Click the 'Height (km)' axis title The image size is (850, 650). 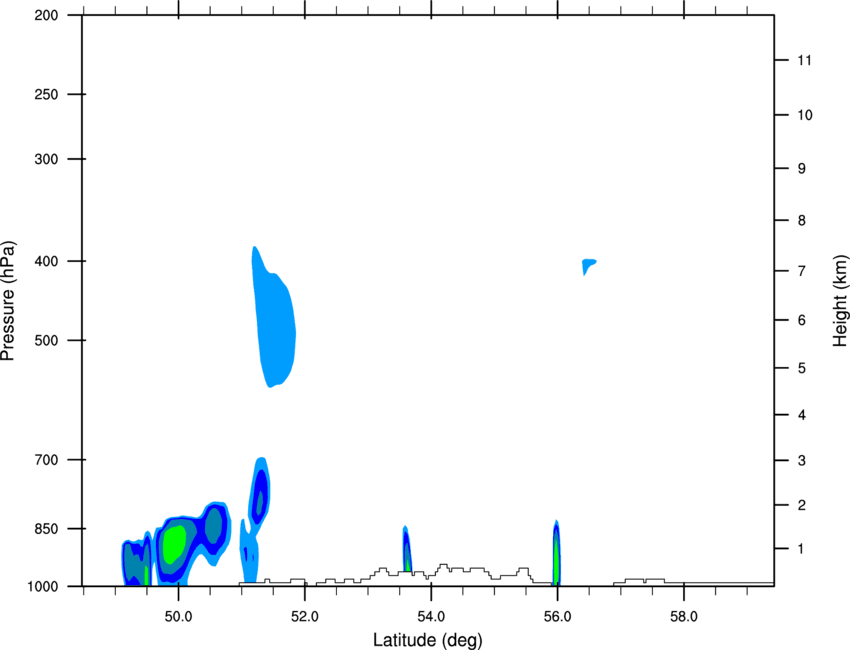pos(840,300)
